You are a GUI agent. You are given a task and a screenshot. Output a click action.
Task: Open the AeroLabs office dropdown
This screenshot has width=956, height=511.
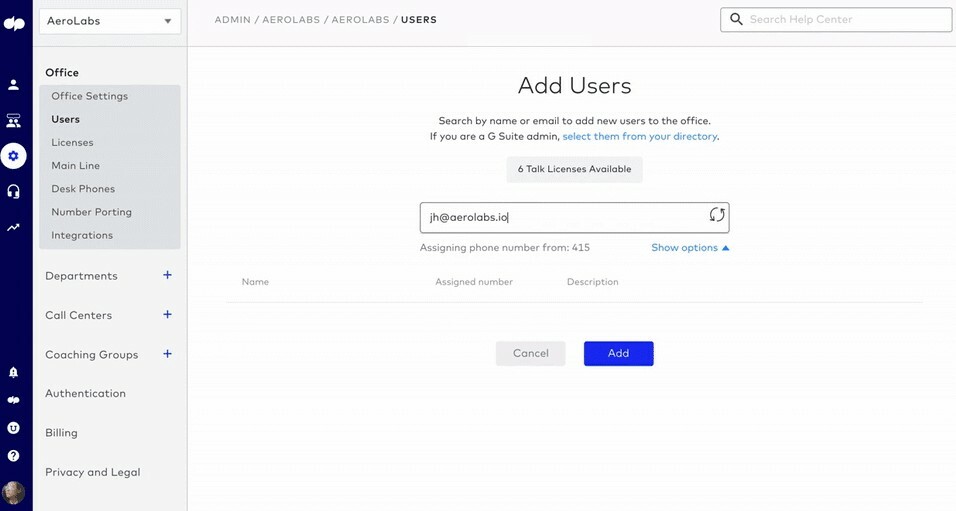pyautogui.click(x=110, y=21)
